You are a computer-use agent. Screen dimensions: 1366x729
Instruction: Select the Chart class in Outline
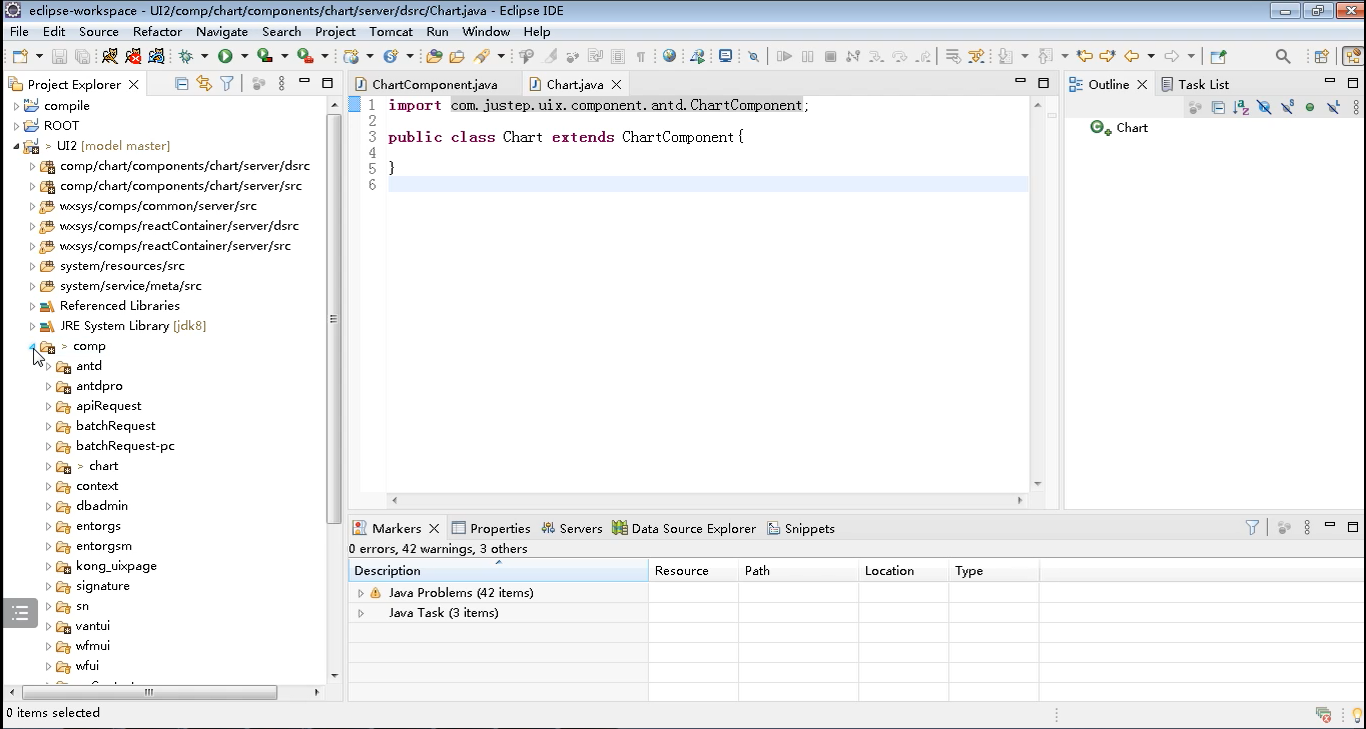pos(1131,128)
